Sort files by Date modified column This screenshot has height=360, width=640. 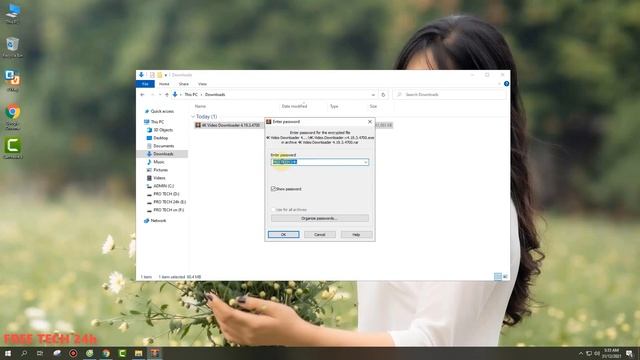(x=294, y=106)
